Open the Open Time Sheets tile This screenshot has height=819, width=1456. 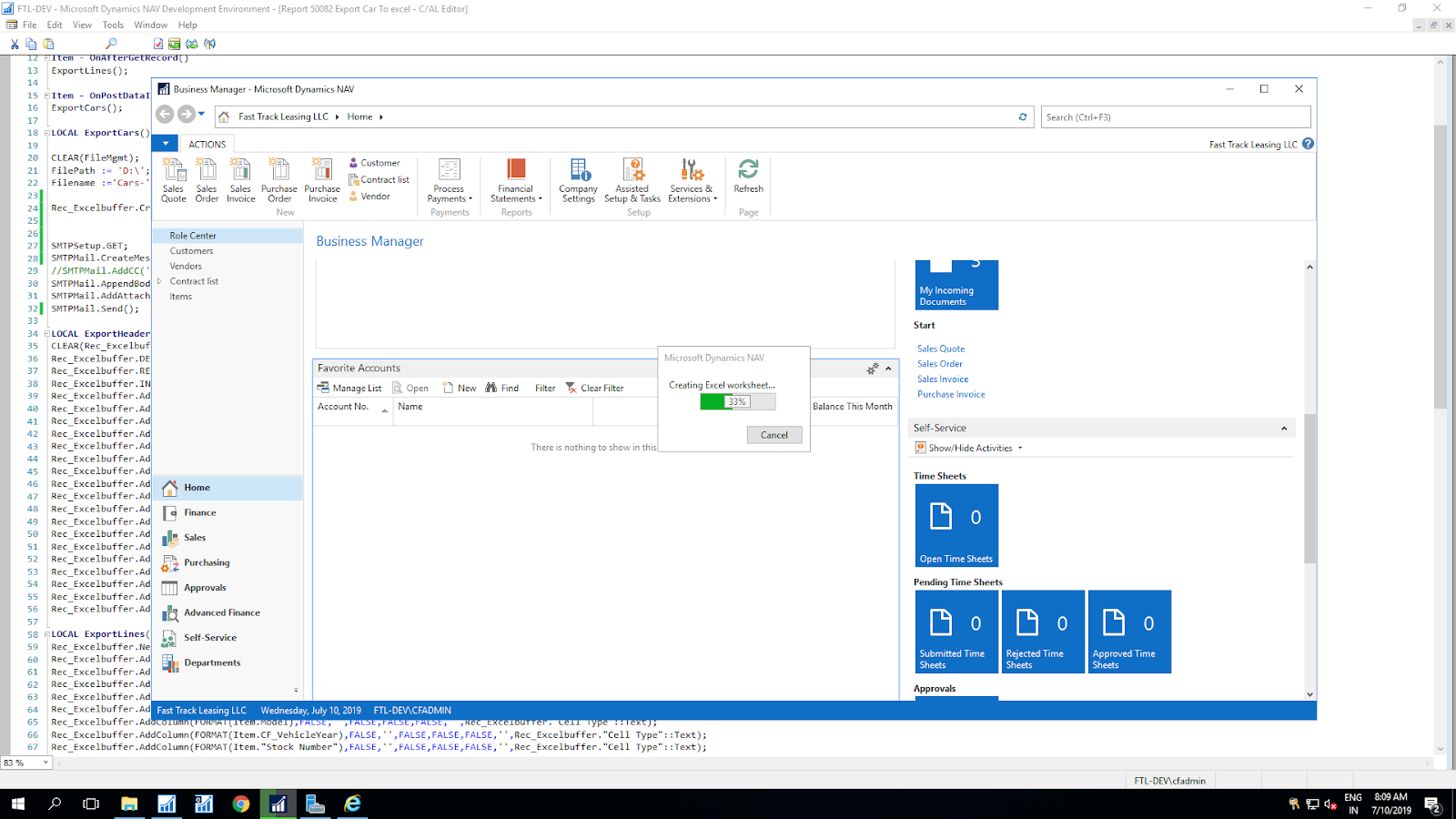coord(956,526)
